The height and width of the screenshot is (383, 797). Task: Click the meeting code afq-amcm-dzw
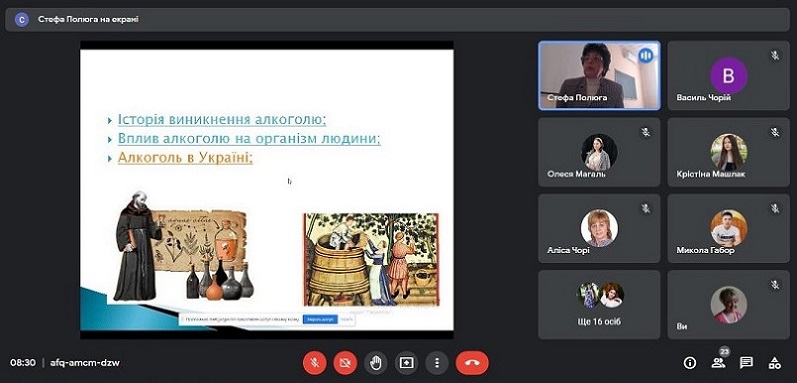click(x=85, y=363)
